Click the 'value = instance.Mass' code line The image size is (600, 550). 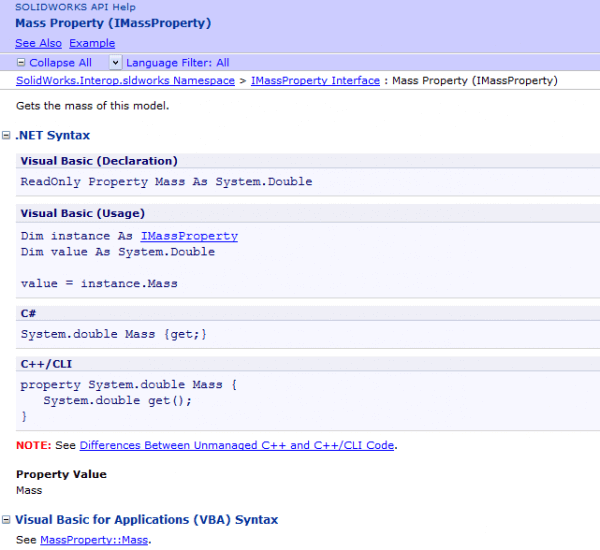point(99,284)
